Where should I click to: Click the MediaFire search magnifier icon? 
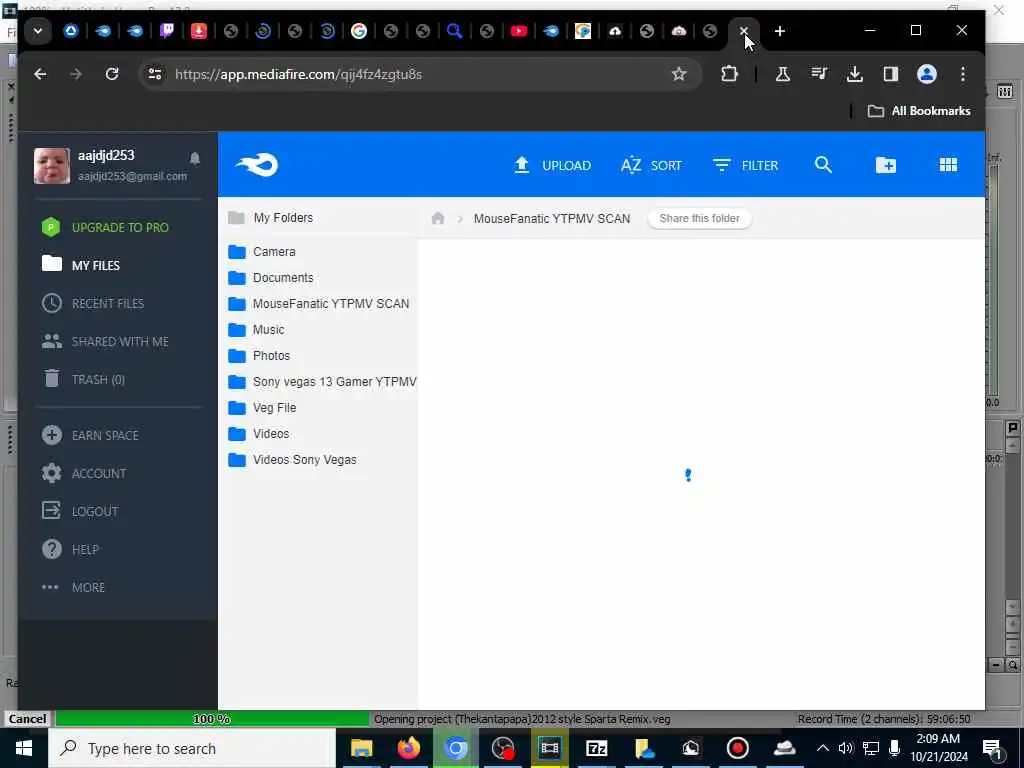[824, 165]
